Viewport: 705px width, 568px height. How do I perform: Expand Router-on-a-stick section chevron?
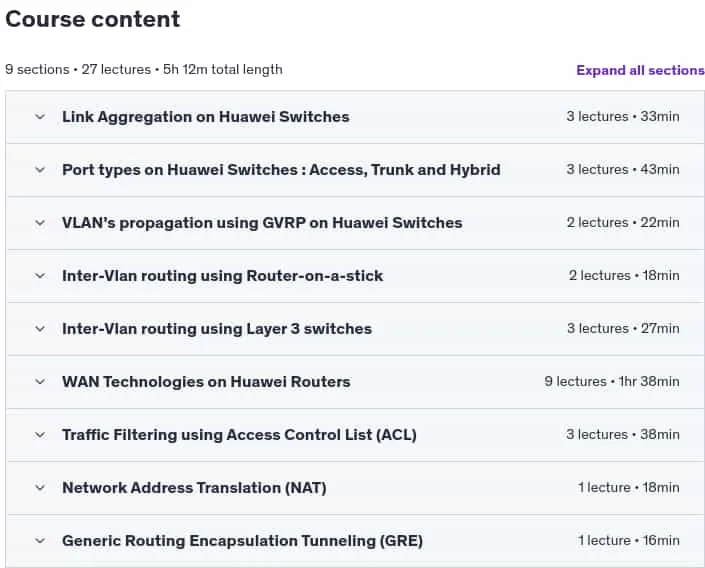point(40,276)
